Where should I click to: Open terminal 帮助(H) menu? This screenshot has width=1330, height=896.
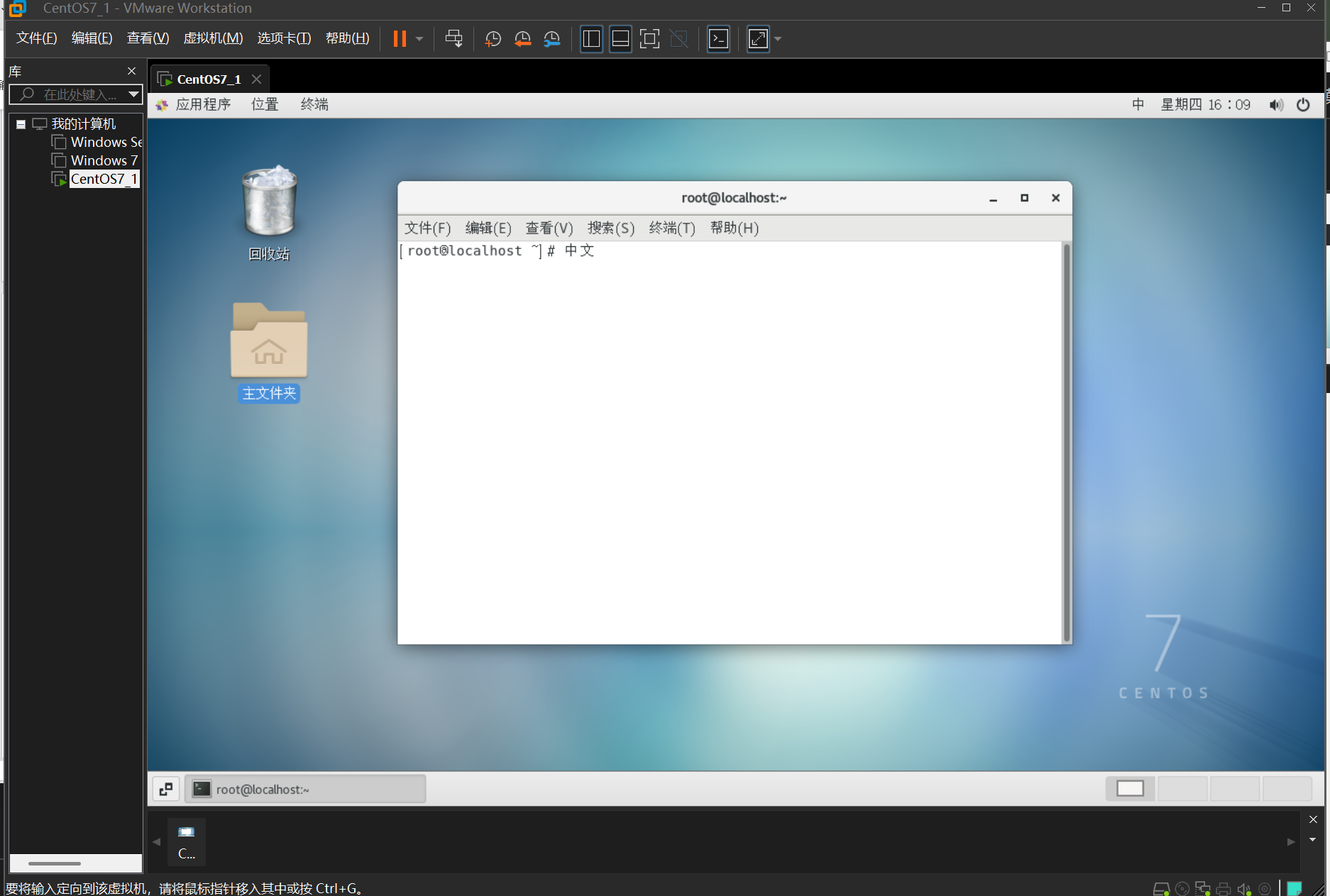click(x=735, y=228)
